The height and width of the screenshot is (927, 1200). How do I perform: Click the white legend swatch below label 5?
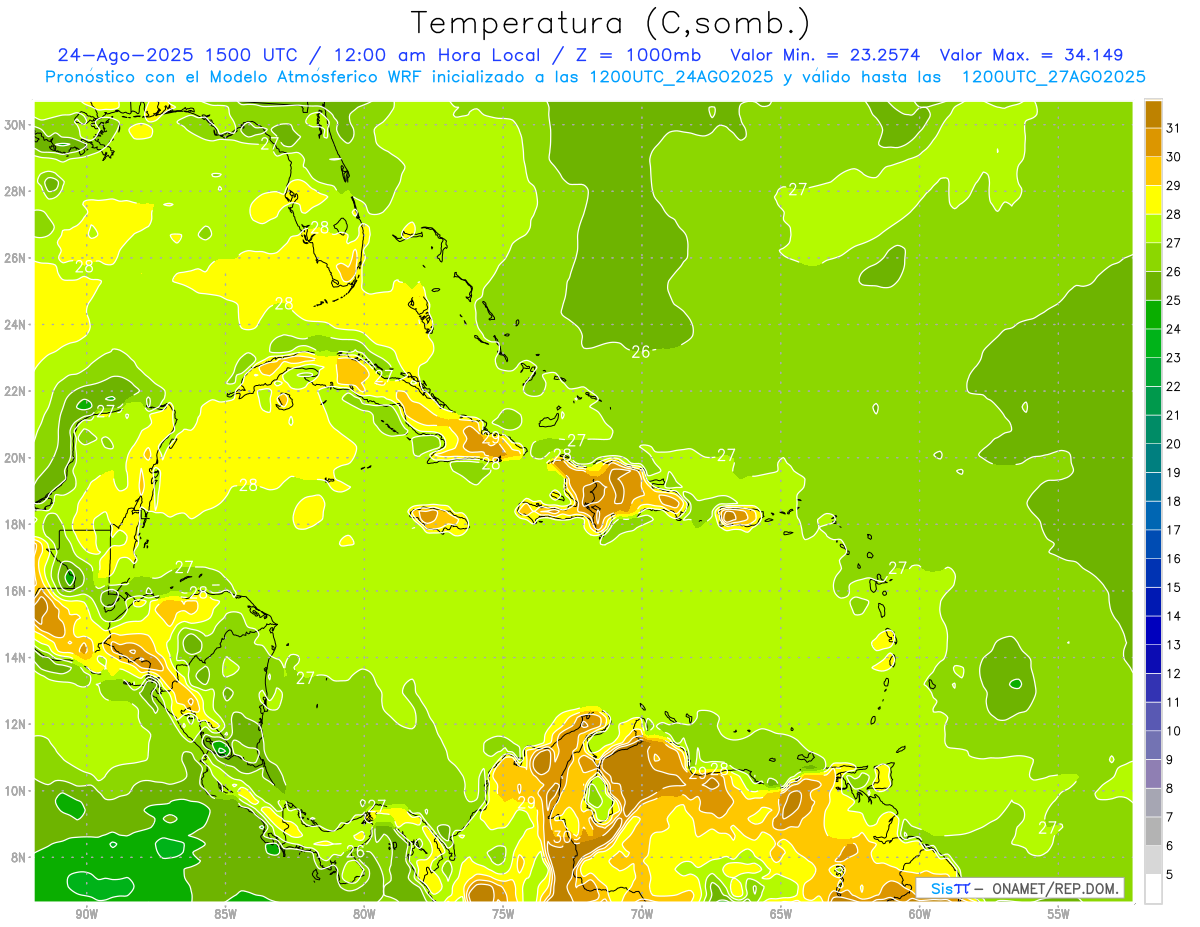coord(1153,888)
